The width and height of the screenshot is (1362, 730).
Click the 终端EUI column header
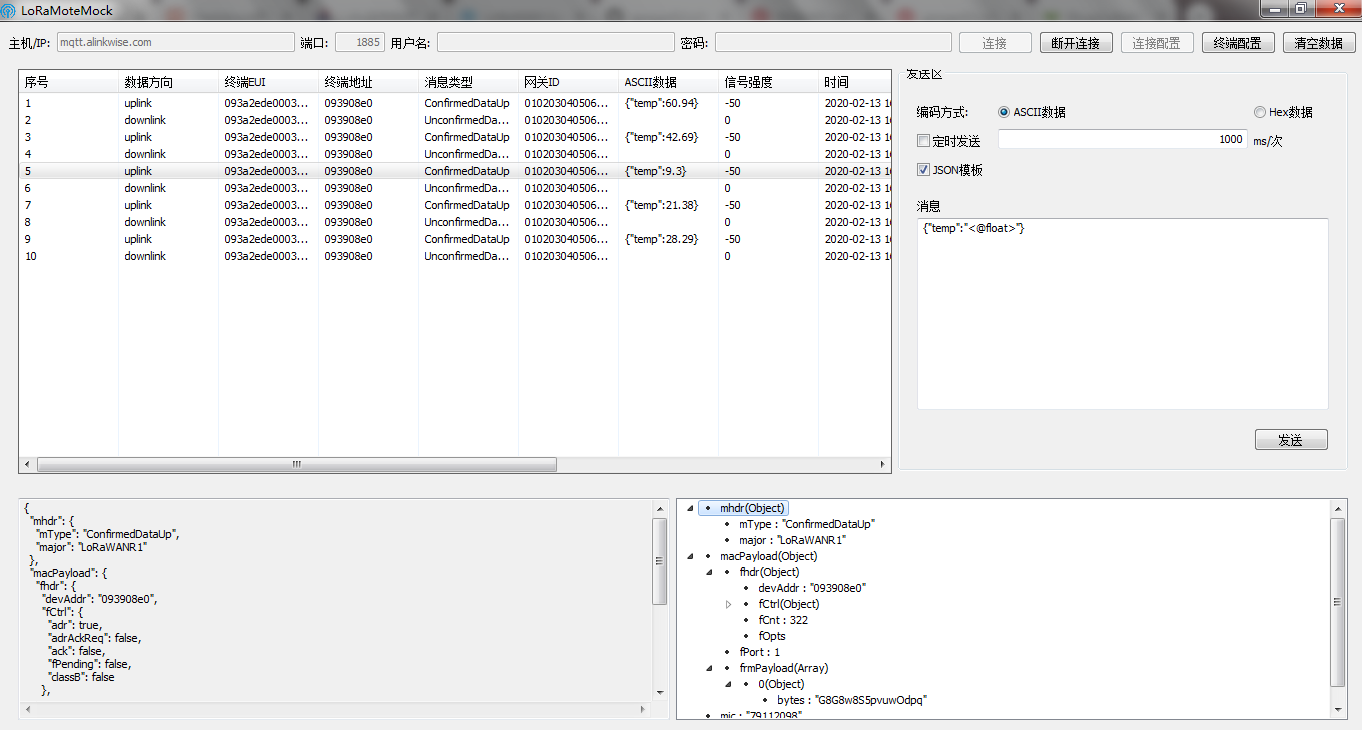[x=268, y=82]
